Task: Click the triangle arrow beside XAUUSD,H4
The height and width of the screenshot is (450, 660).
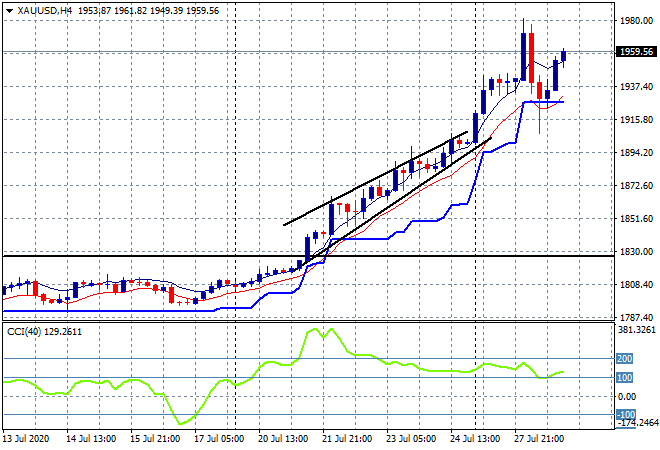Action: [x=9, y=11]
